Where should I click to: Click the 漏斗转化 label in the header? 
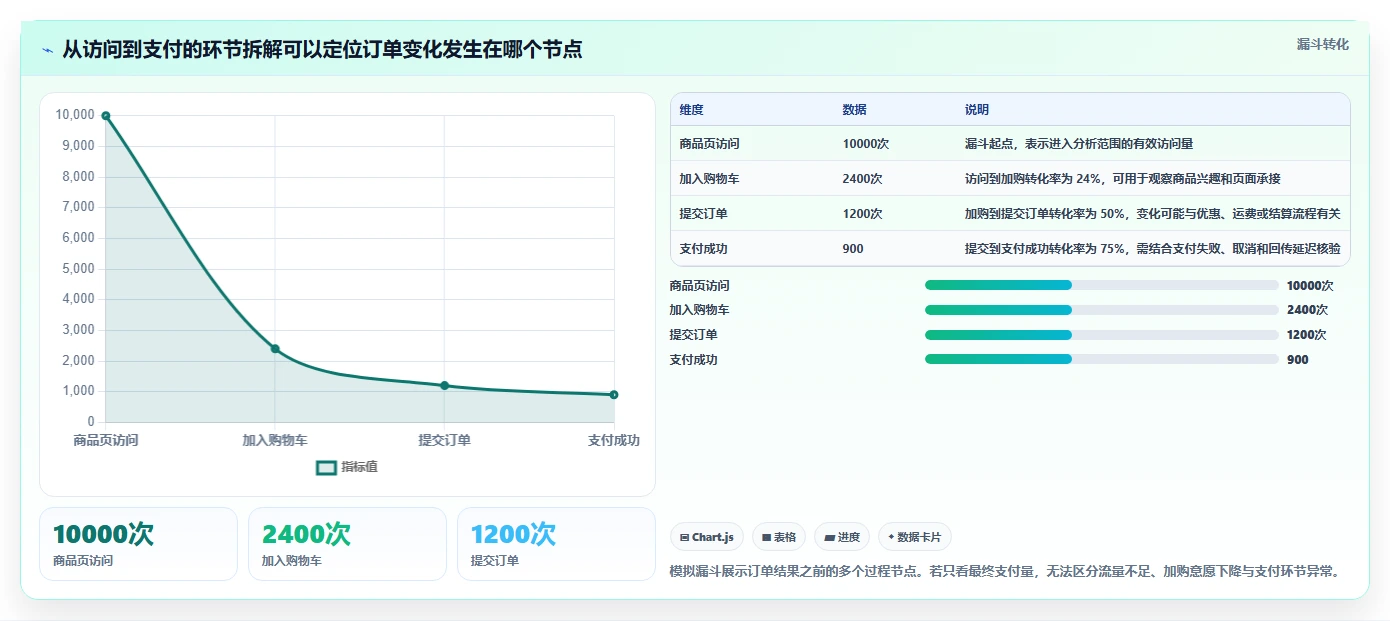(1322, 44)
